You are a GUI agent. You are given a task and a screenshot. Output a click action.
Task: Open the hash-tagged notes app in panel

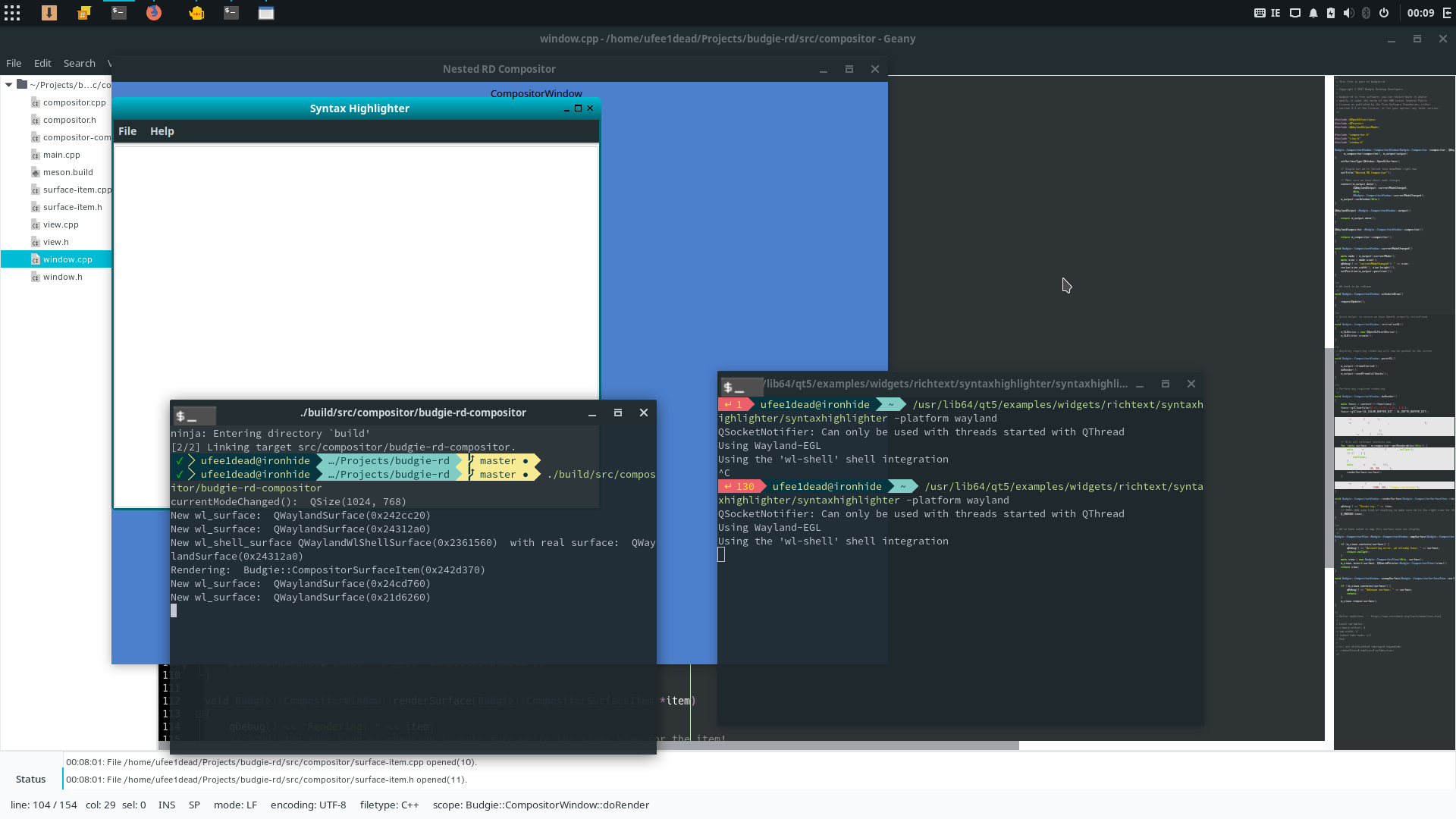tap(84, 13)
